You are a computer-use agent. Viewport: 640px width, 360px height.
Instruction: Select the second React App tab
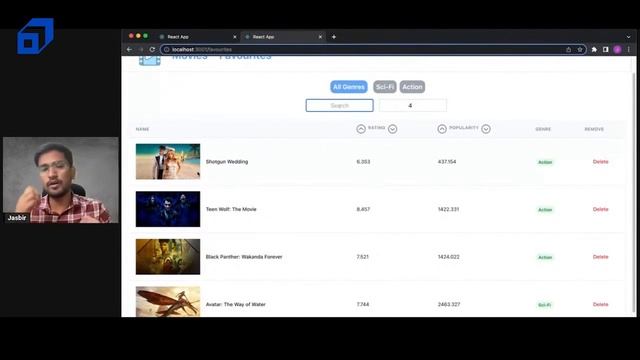tap(283, 37)
